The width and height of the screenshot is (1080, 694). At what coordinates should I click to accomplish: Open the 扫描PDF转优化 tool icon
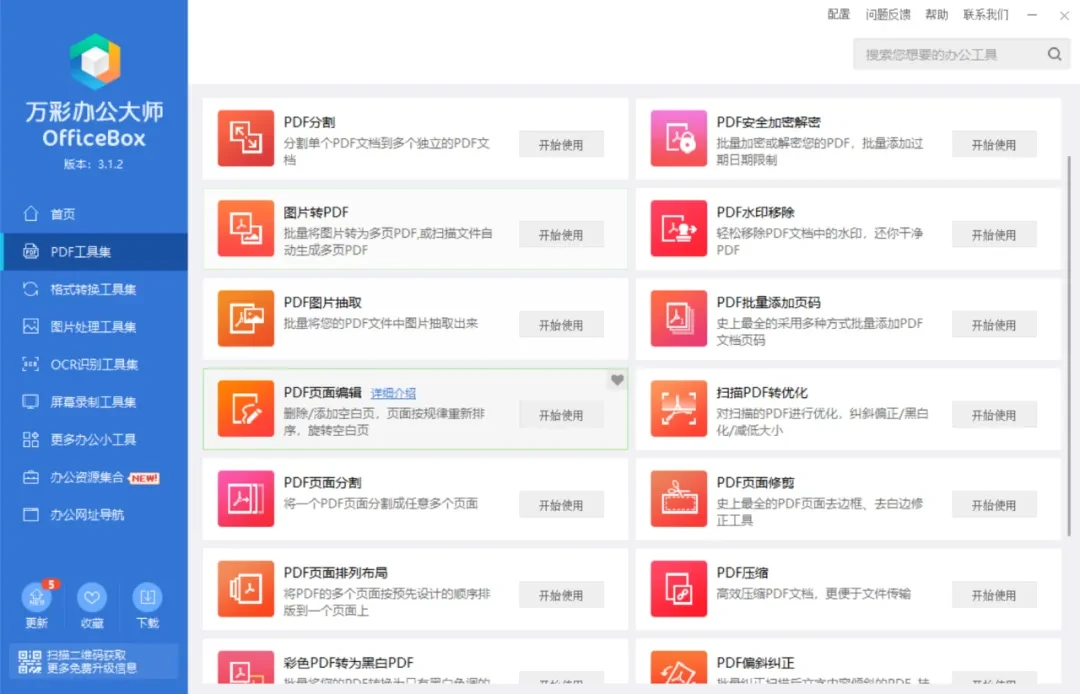point(678,414)
